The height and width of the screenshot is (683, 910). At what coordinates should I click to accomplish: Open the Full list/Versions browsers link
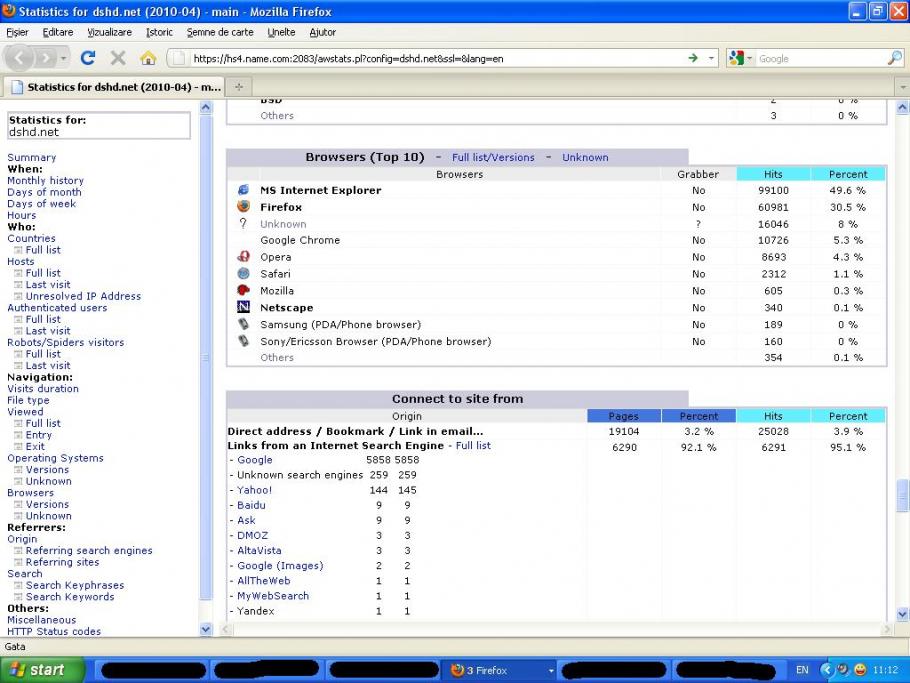[493, 157]
